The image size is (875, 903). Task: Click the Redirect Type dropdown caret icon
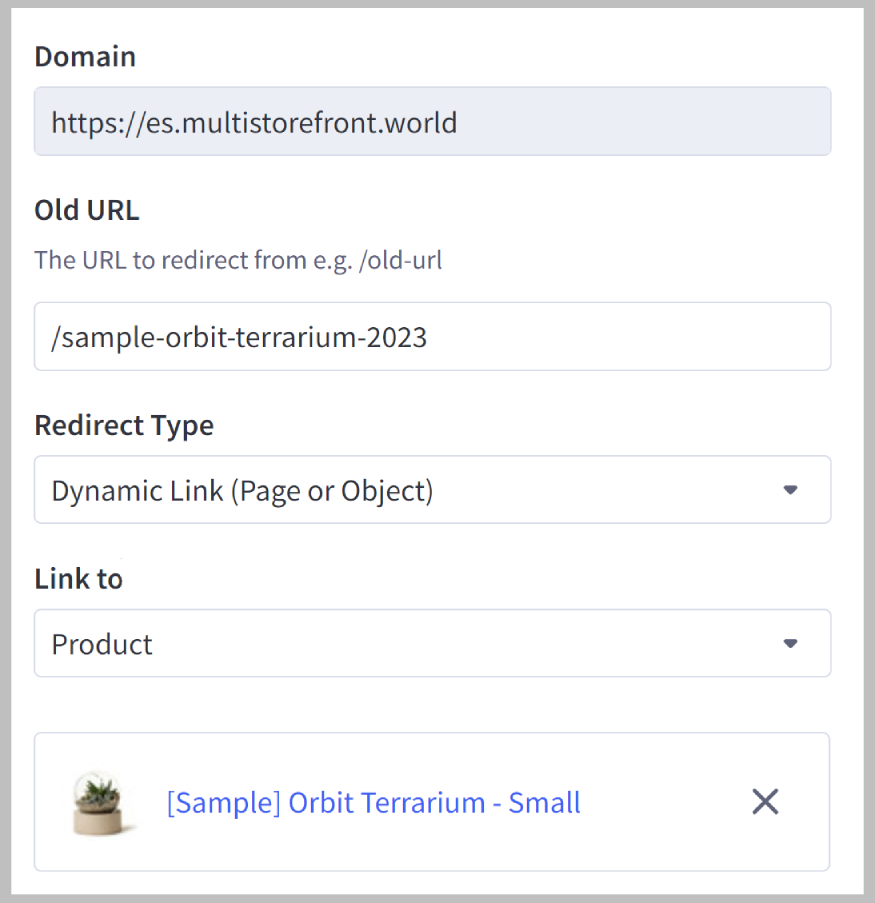click(x=790, y=490)
